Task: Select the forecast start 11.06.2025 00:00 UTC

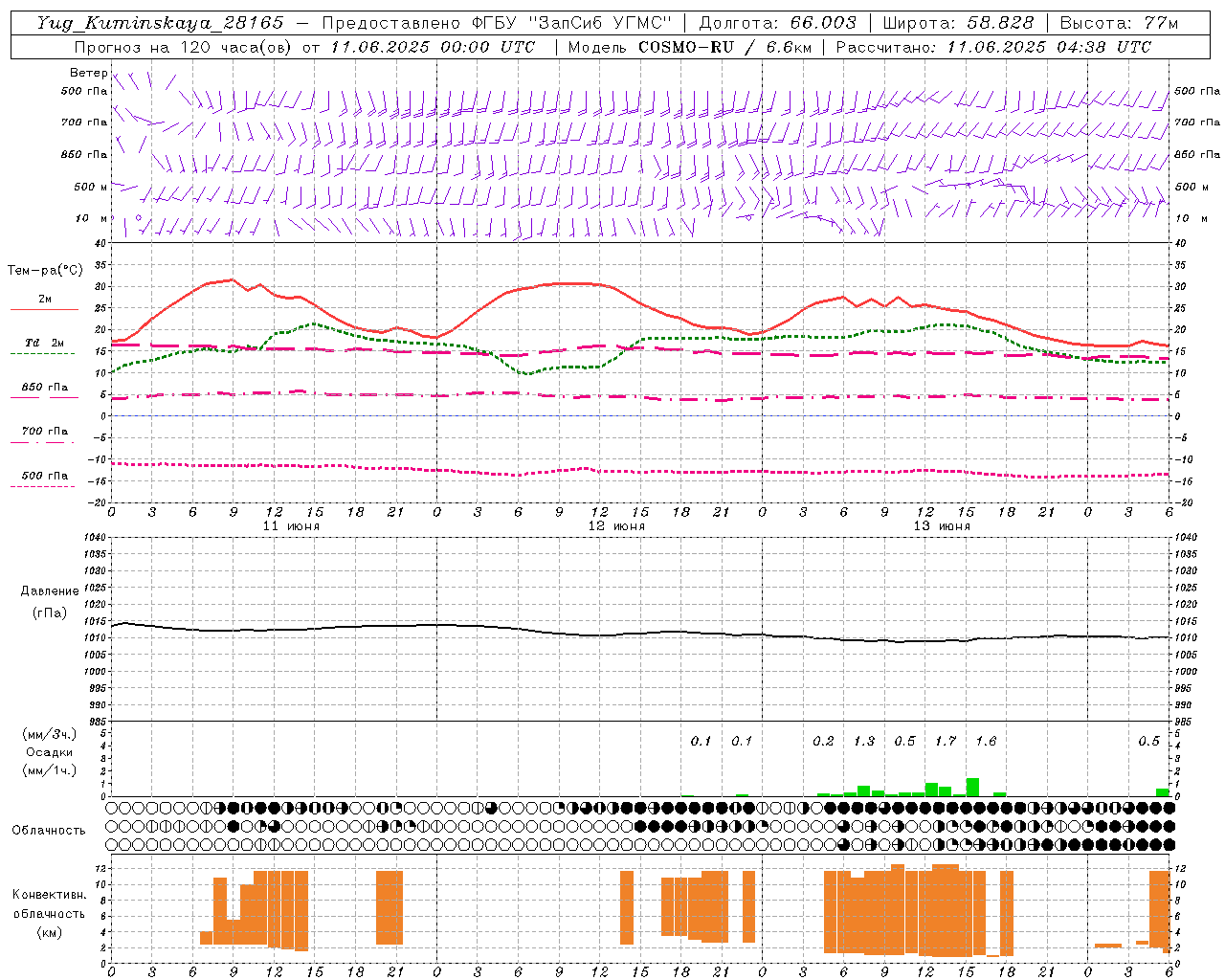Action: coord(434,47)
